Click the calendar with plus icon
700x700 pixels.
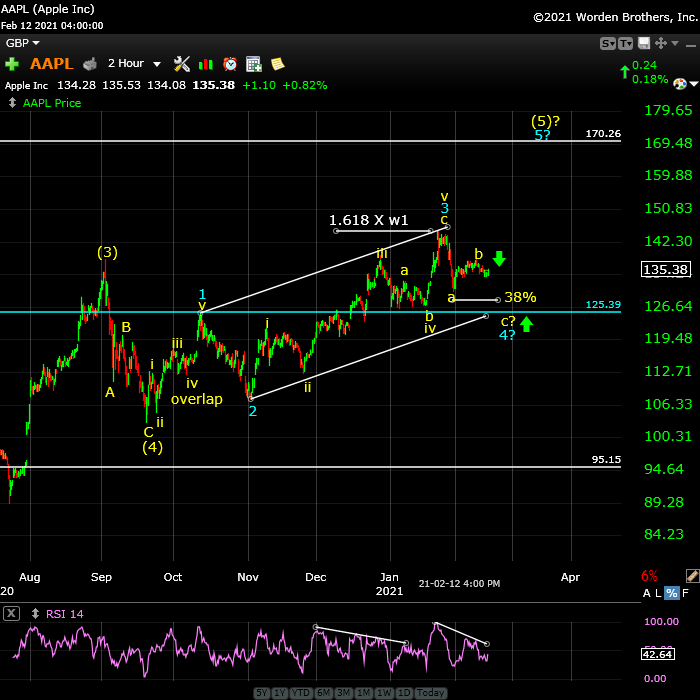coord(254,64)
